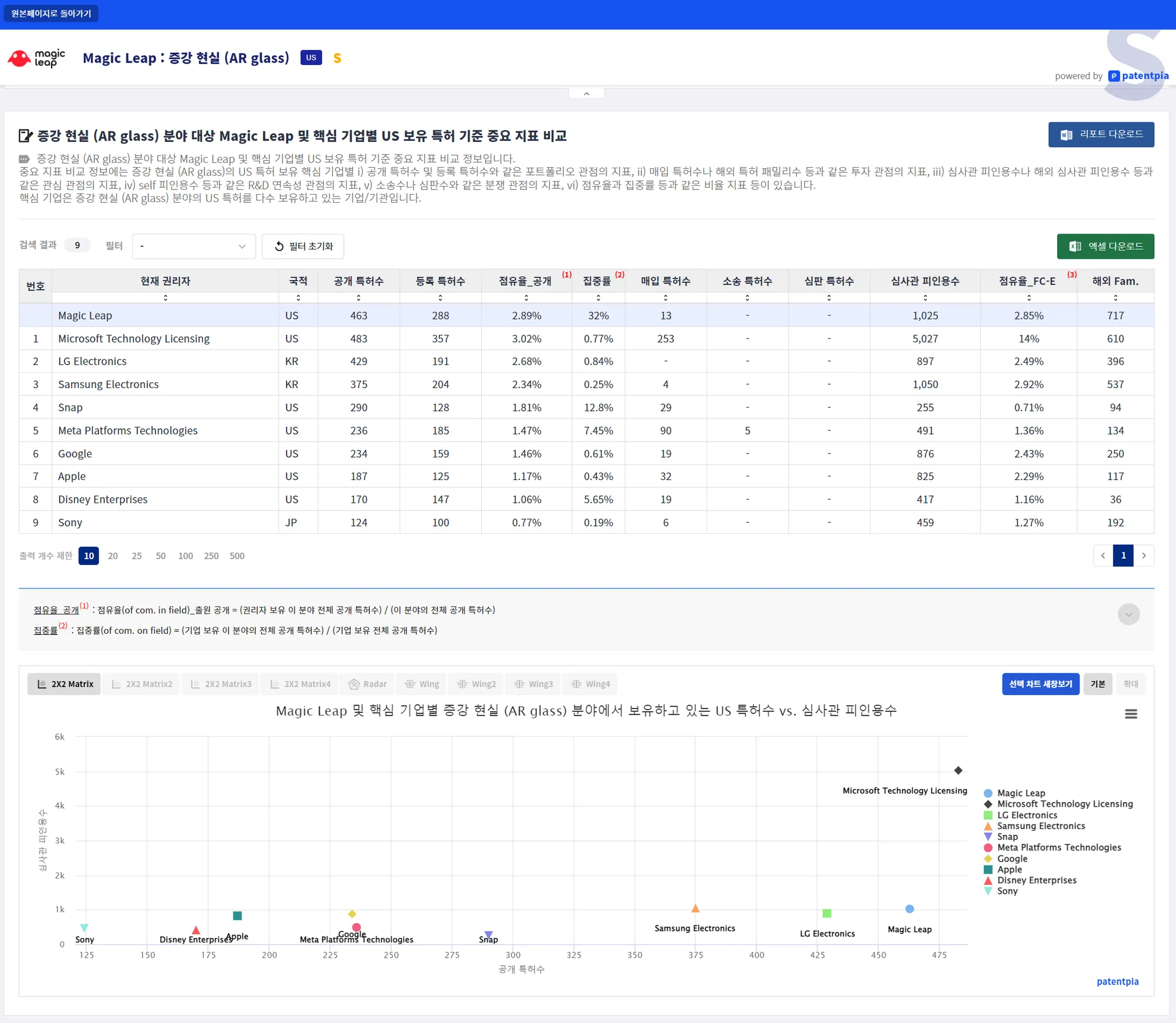This screenshot has height=1023, width=1176.
Task: Open the 필터 dropdown
Action: coord(194,246)
